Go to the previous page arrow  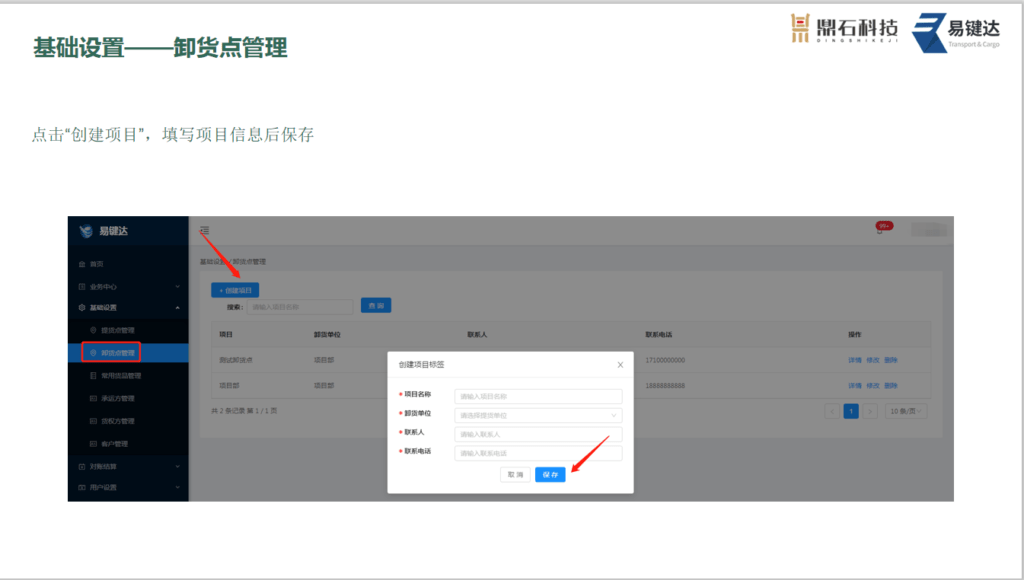[832, 411]
